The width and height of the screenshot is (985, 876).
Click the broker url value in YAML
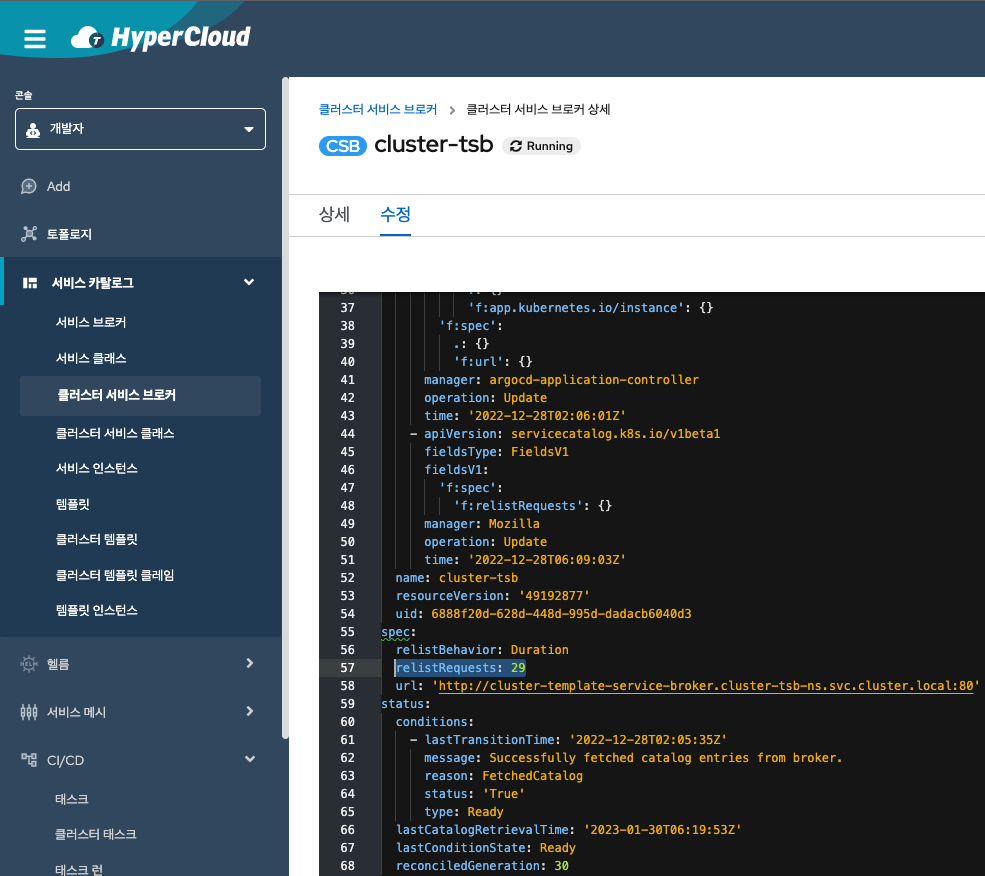coord(703,686)
